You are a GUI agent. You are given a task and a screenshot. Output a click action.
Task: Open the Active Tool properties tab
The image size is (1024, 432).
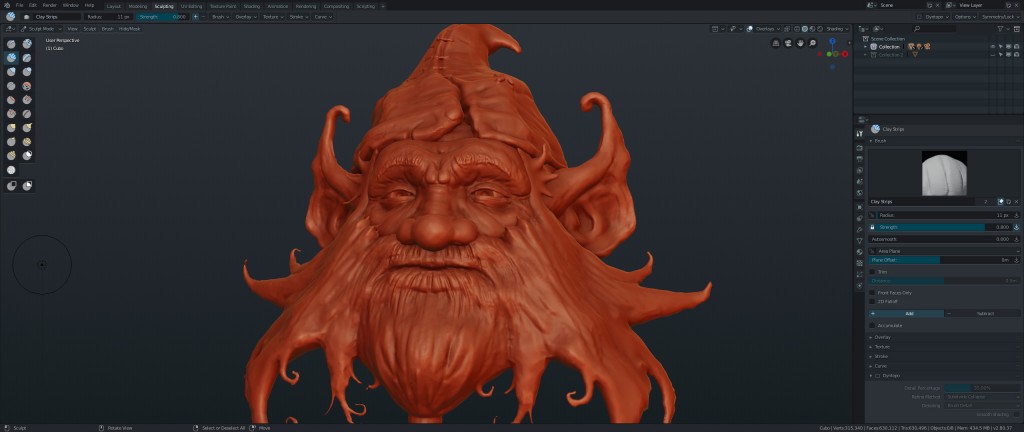859,134
